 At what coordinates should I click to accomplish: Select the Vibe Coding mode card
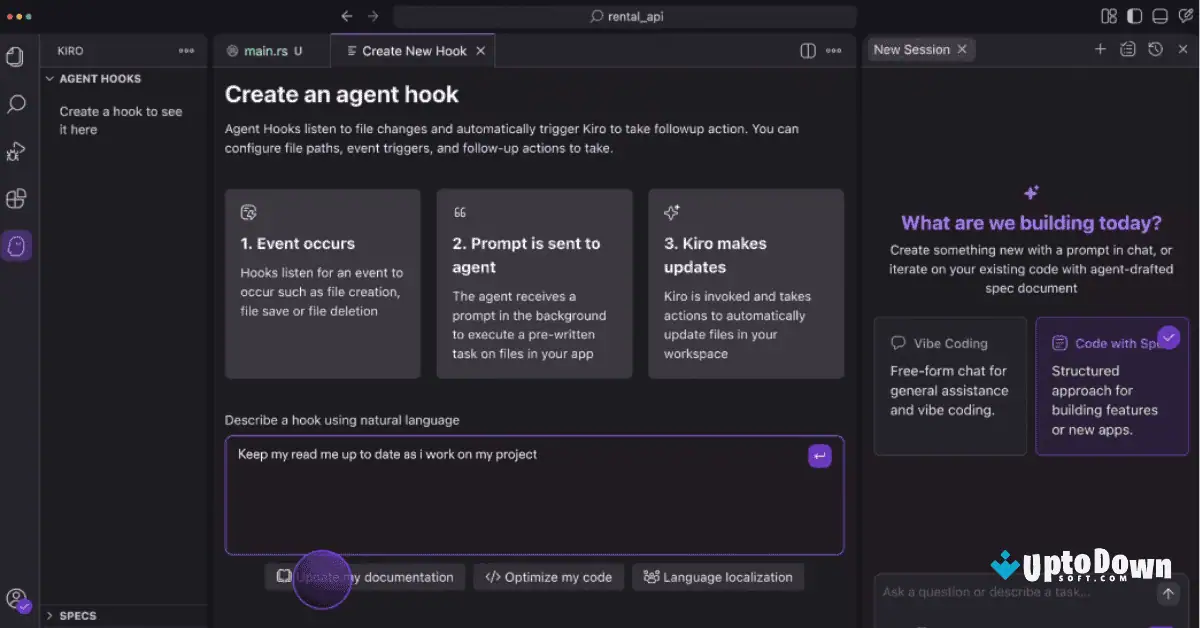950,386
